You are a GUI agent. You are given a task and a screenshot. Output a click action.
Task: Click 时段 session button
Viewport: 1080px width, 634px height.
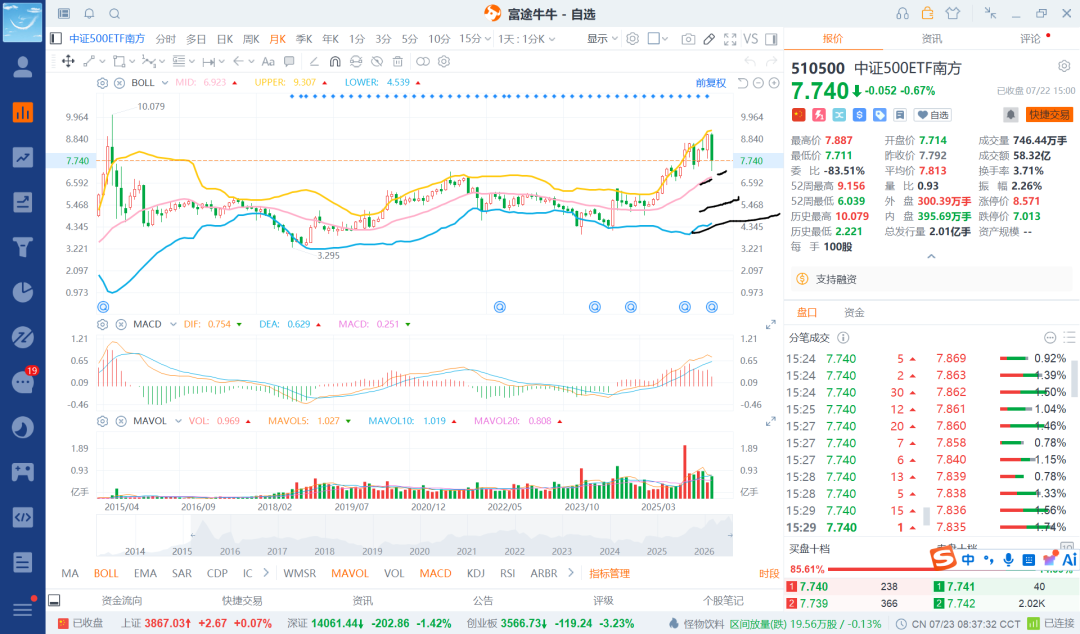point(769,573)
